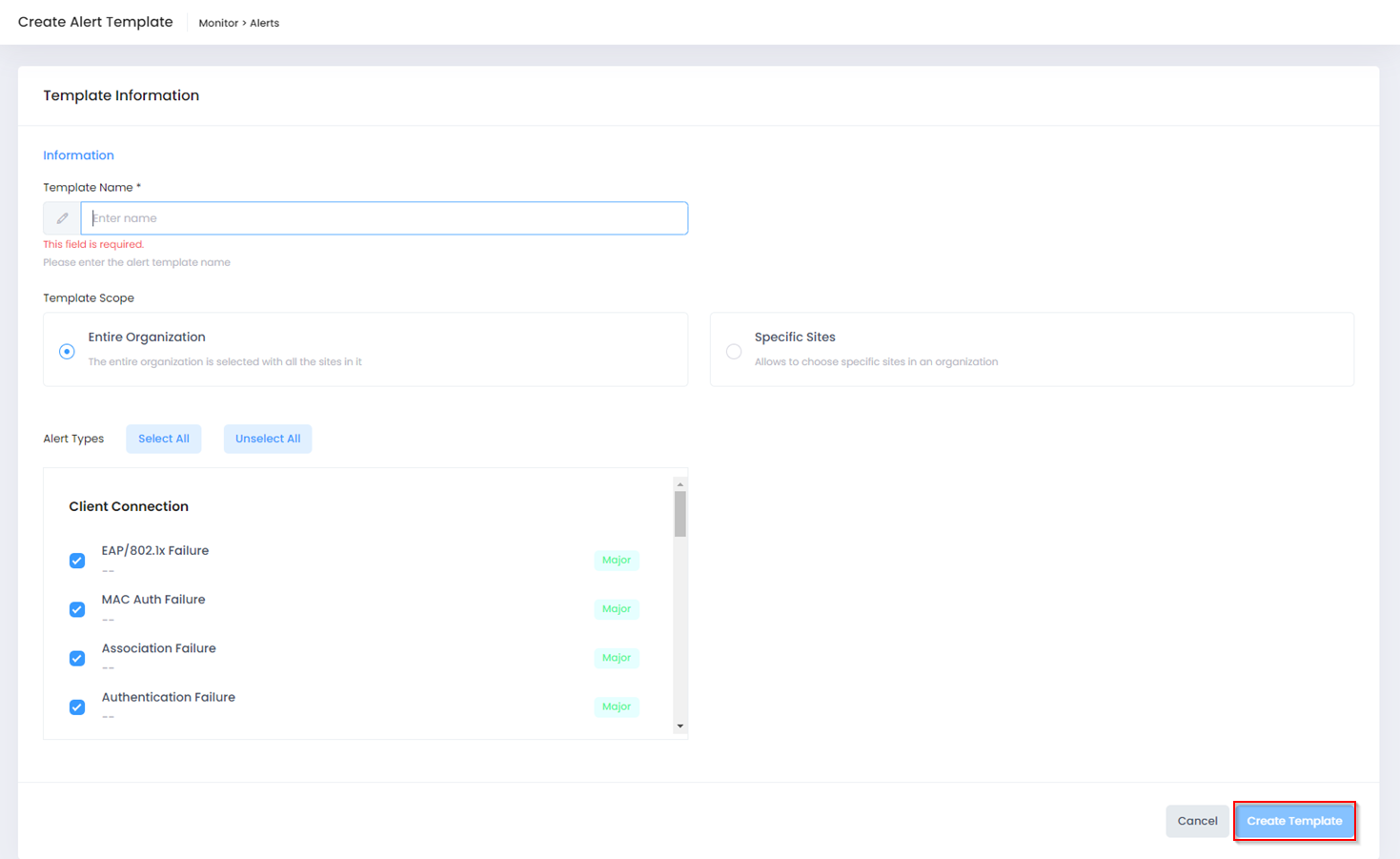Image resolution: width=1400 pixels, height=859 pixels.
Task: Click the Major badge for EAP/802.1x Failure
Action: click(617, 561)
